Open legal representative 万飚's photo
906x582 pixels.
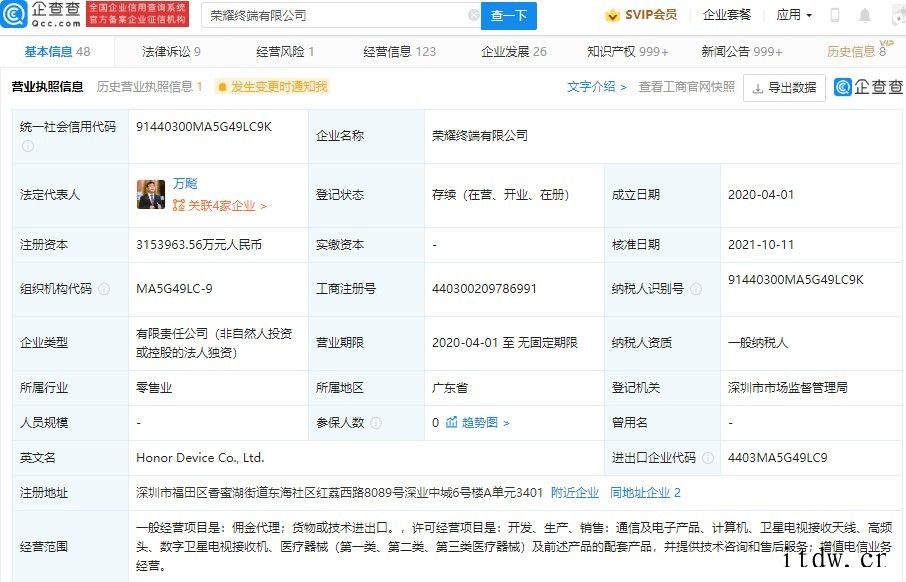coord(151,194)
